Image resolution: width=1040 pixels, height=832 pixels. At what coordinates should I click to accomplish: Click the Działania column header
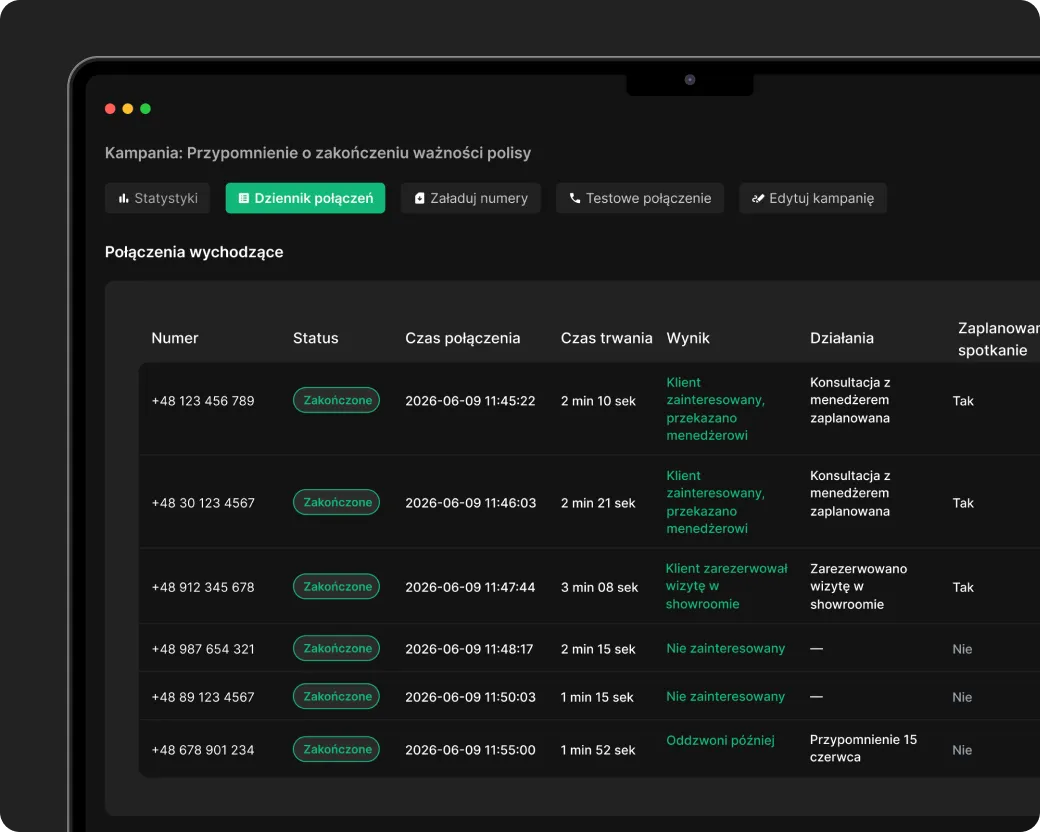pyautogui.click(x=842, y=338)
